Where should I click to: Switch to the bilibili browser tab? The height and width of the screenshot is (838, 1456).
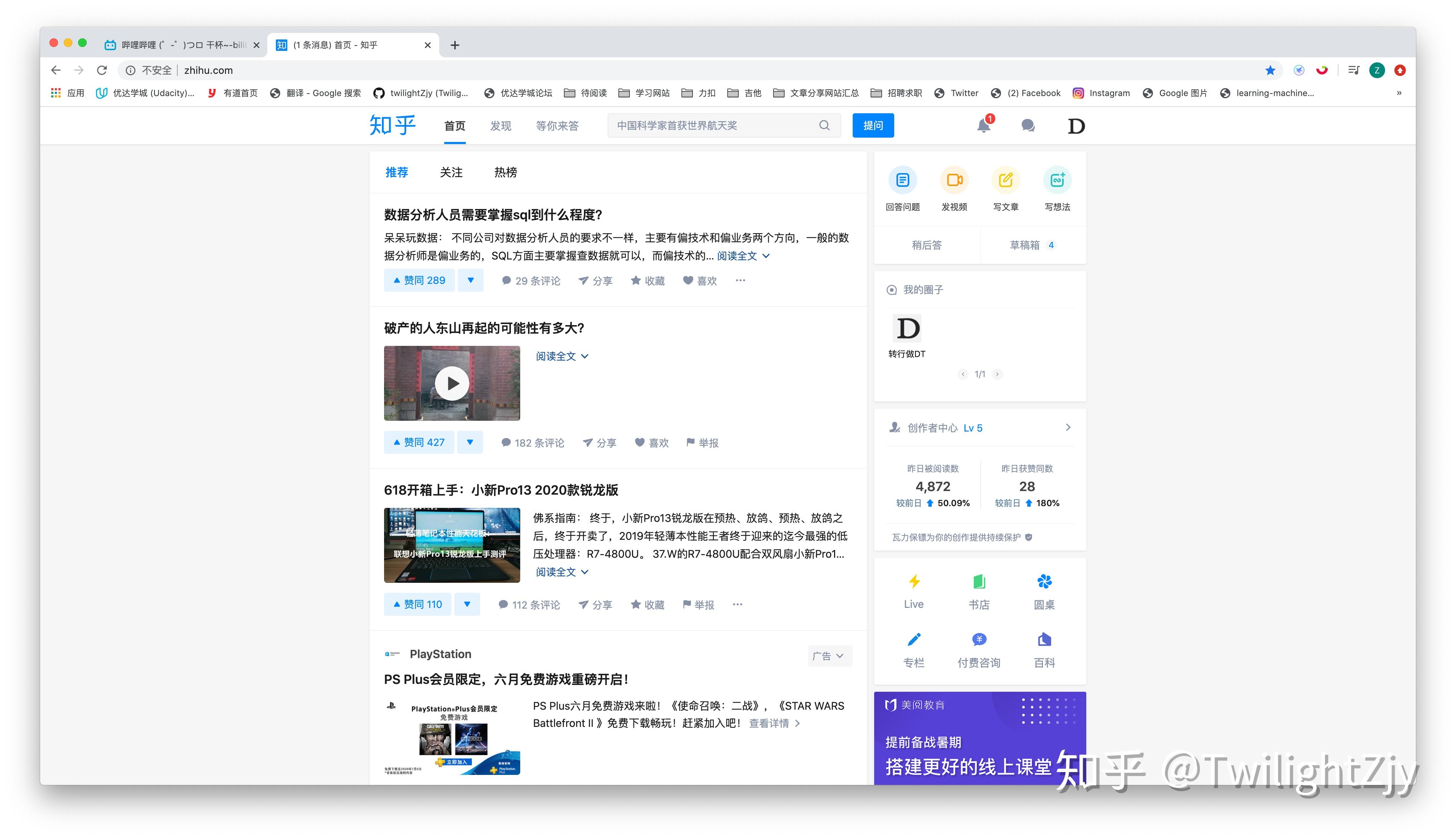[182, 45]
